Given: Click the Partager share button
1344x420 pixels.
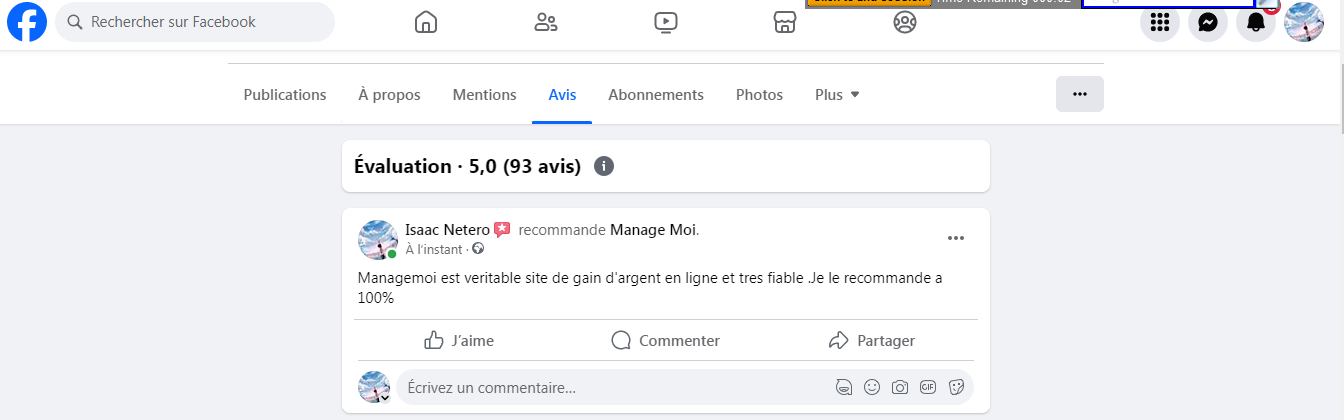Looking at the screenshot, I should click(x=872, y=341).
